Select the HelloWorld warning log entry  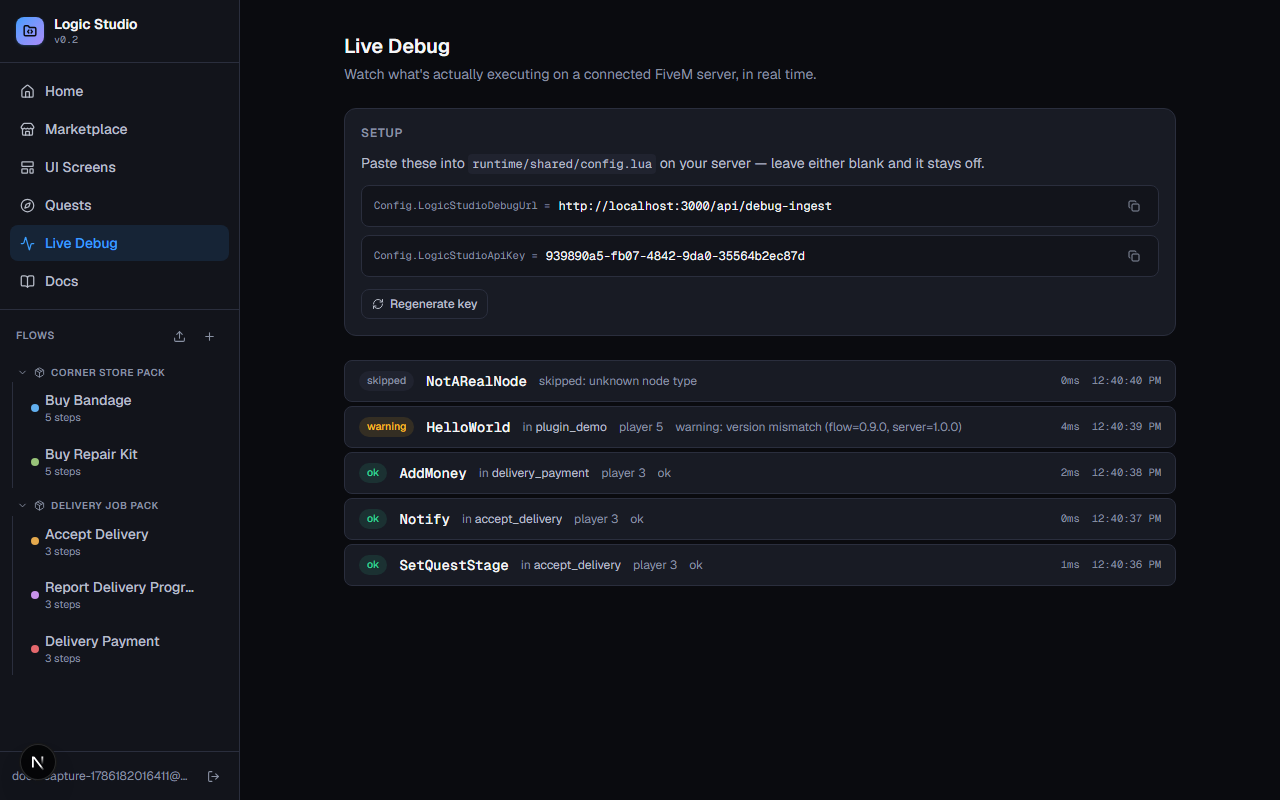pyautogui.click(x=760, y=427)
